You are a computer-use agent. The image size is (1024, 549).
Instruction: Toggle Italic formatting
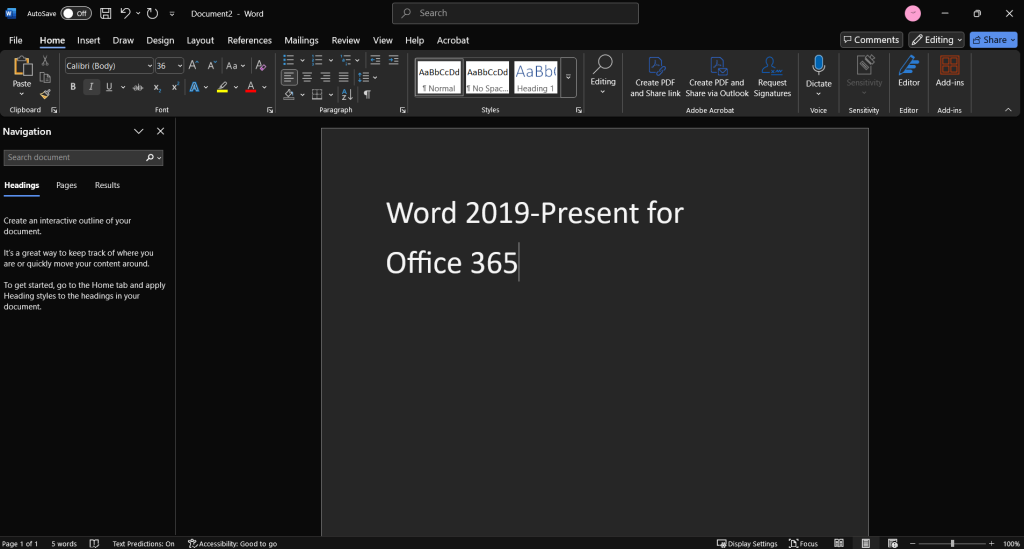click(x=90, y=87)
